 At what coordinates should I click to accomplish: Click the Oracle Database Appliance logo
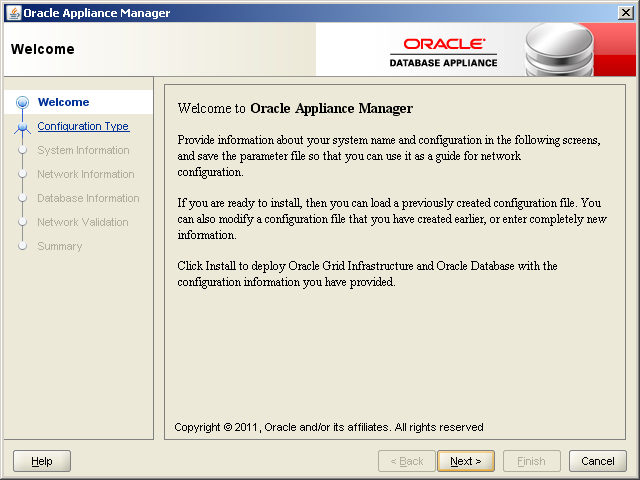444,52
